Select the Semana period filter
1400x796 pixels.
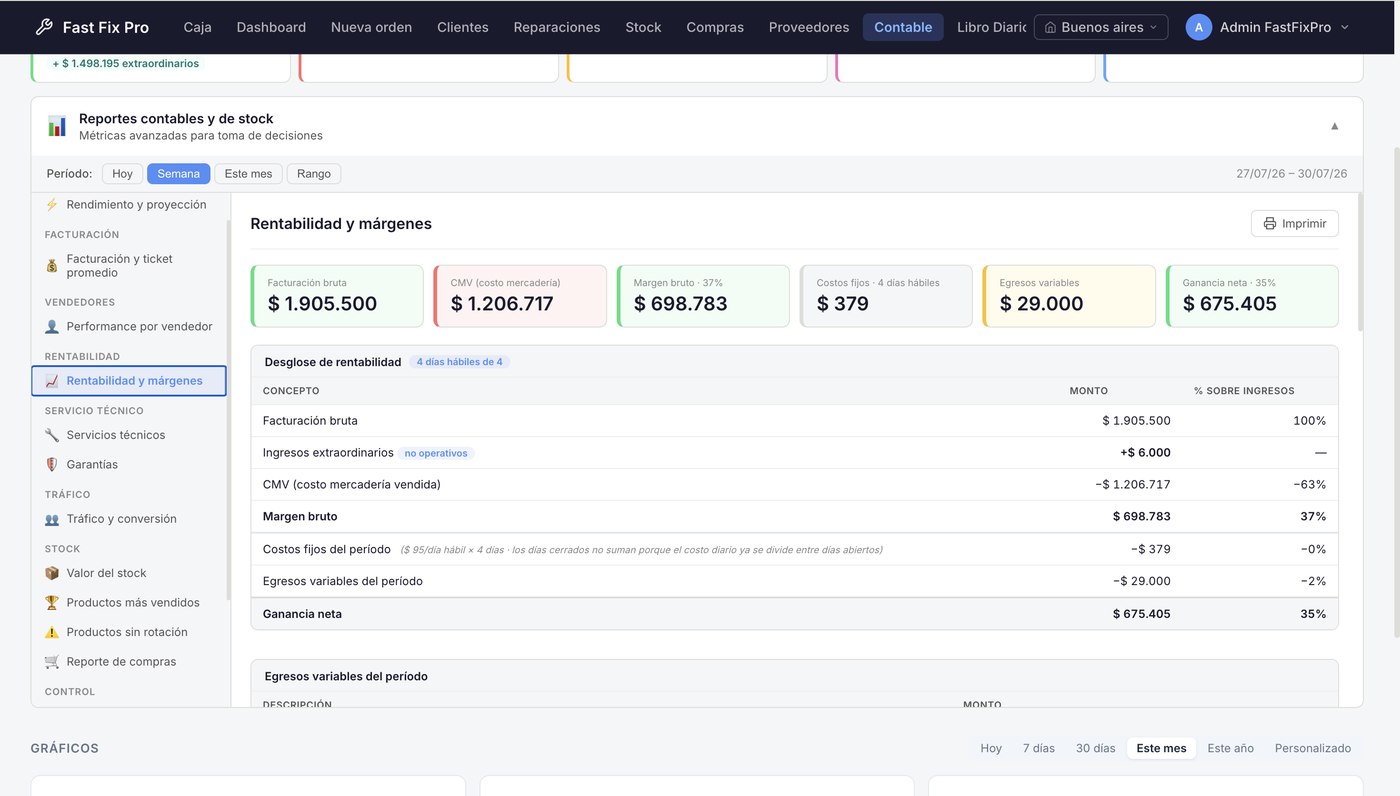click(178, 174)
